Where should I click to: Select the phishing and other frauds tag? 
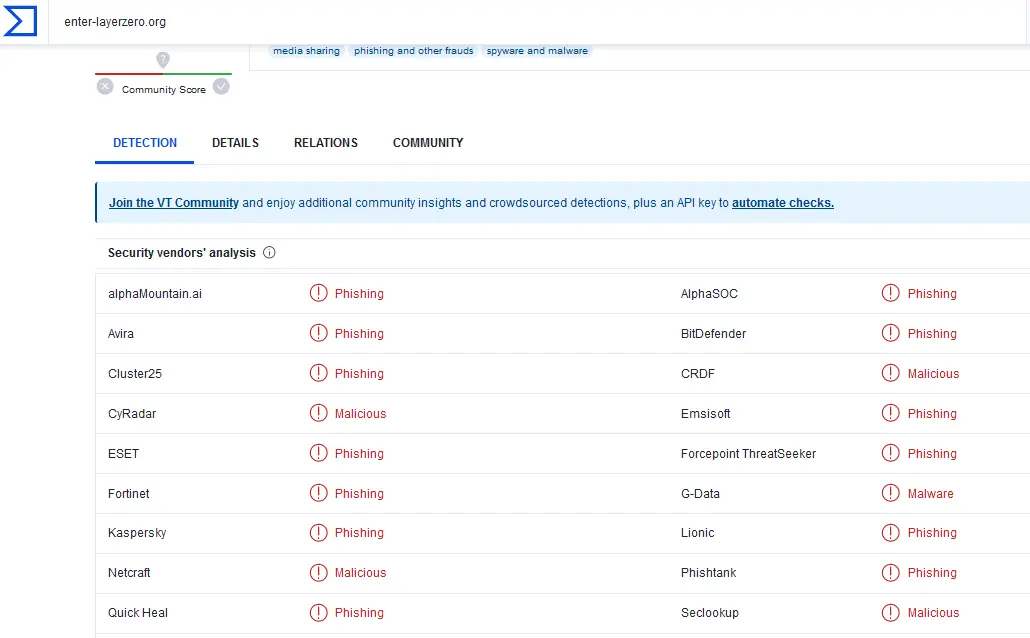pyautogui.click(x=413, y=51)
